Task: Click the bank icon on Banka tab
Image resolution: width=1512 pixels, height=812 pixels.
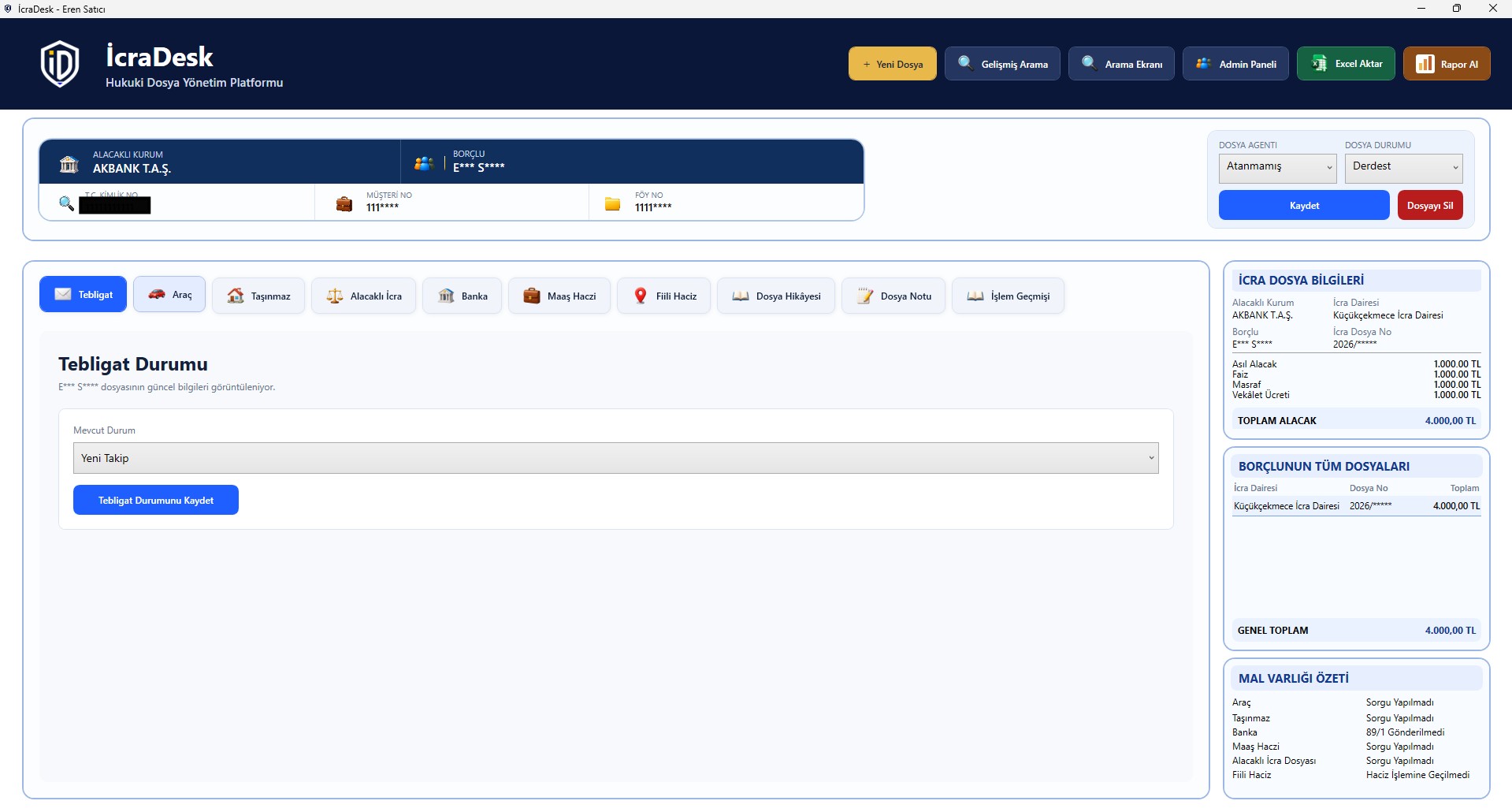Action: [446, 296]
